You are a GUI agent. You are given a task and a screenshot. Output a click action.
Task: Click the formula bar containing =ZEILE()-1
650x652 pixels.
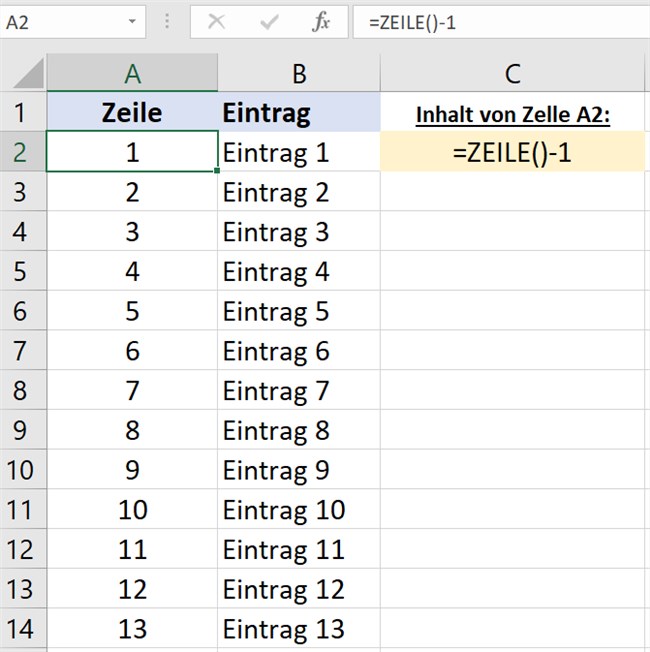point(500,21)
